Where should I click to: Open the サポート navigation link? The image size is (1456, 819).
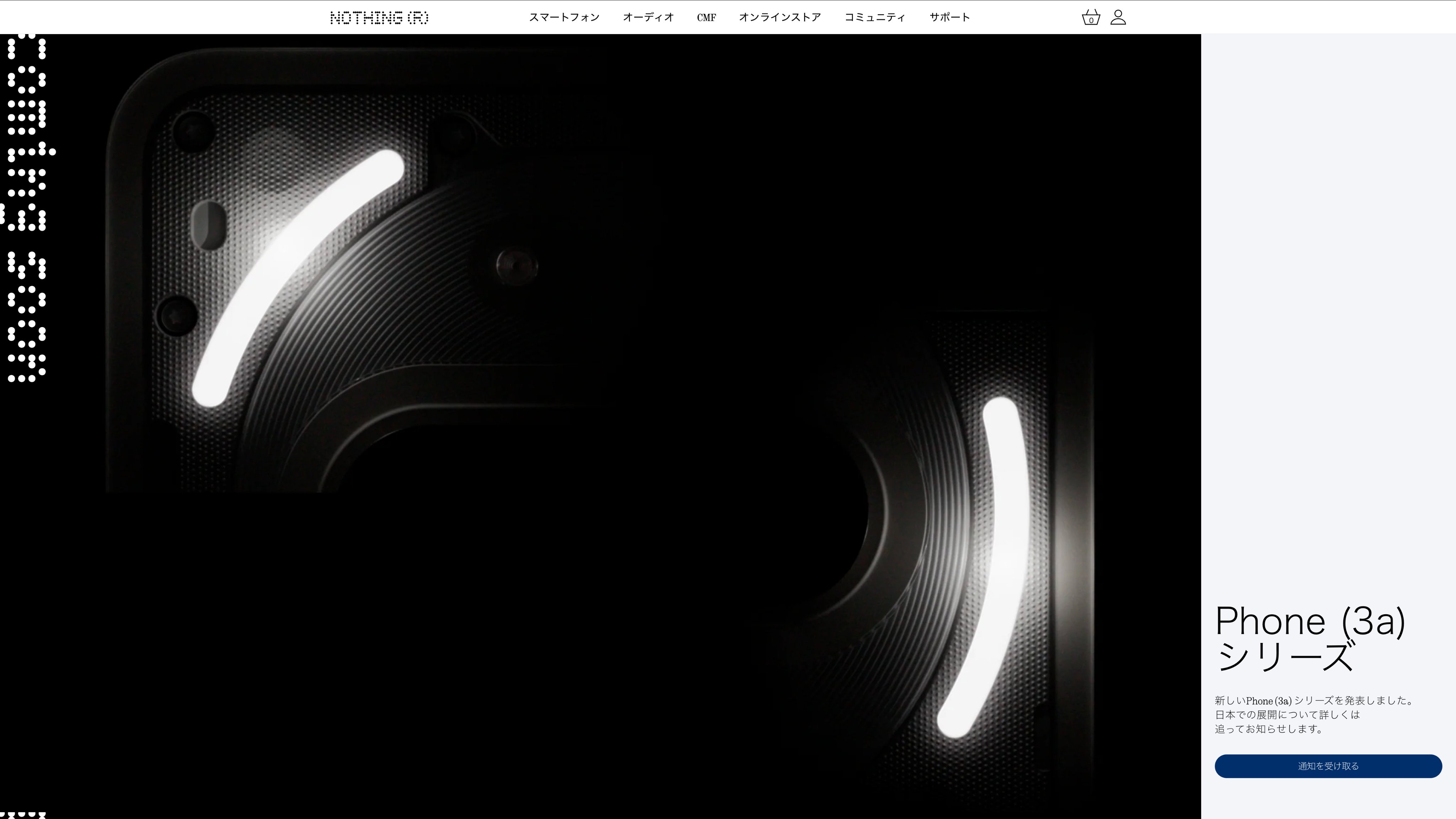point(949,17)
